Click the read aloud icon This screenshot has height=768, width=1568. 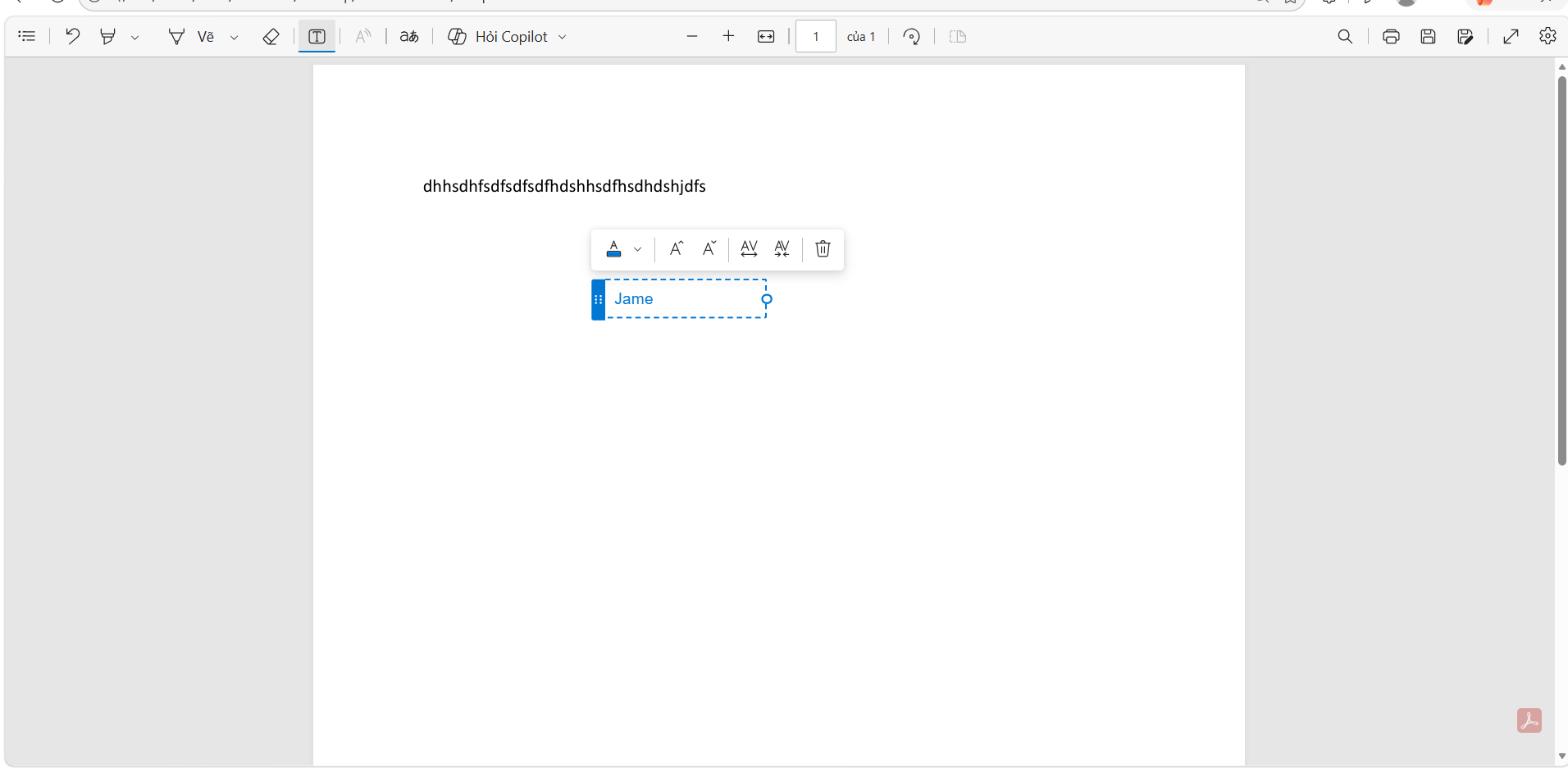coord(363,36)
